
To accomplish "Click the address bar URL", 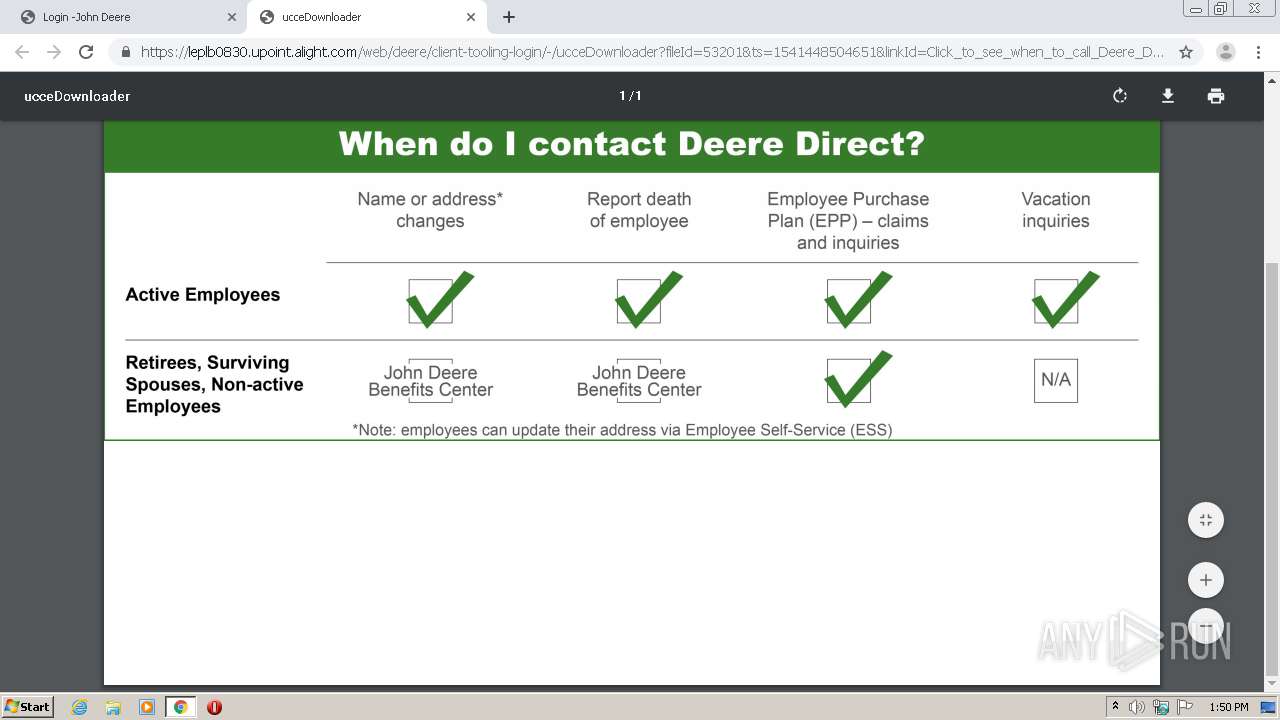I will 652,52.
